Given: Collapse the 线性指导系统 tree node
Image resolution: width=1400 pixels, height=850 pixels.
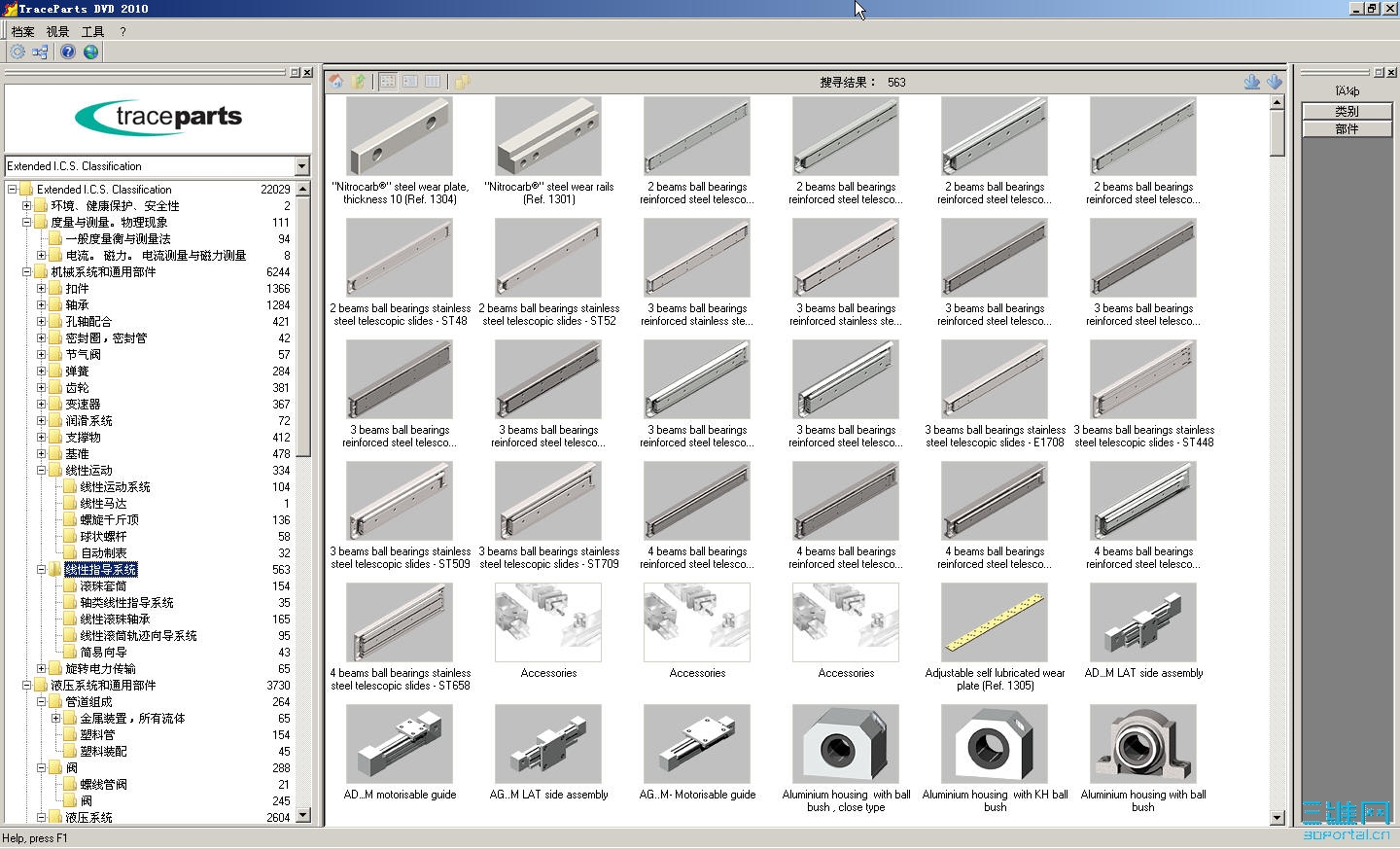Looking at the screenshot, I should click(x=42, y=570).
